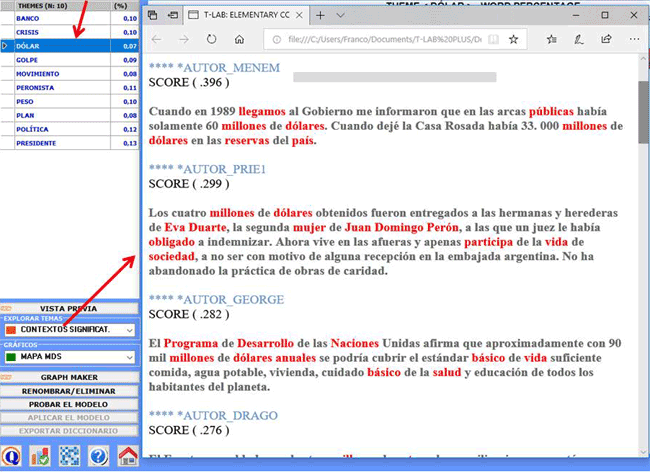The image size is (650, 472).
Task: Click the browser home icon
Action: 239,39
